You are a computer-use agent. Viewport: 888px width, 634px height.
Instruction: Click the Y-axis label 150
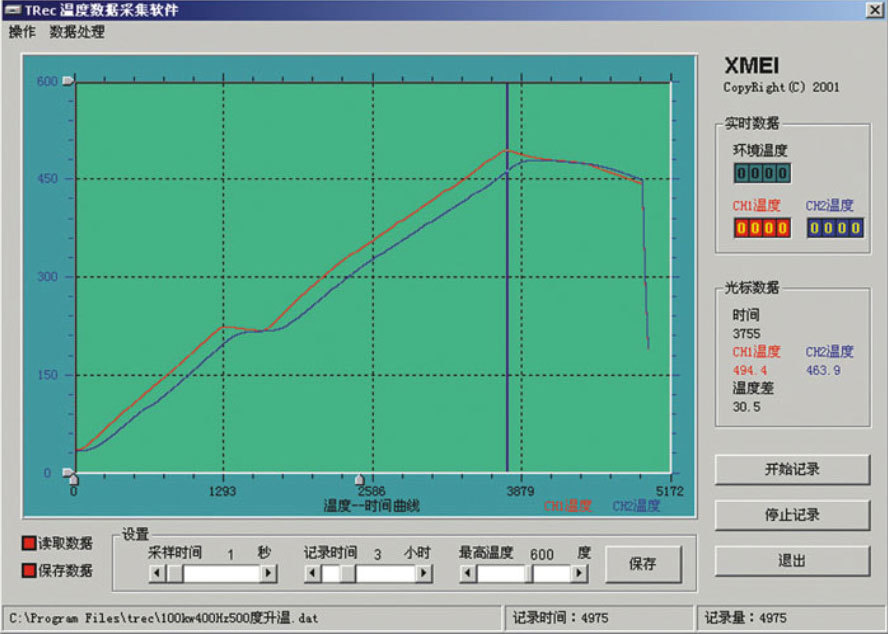click(x=47, y=375)
